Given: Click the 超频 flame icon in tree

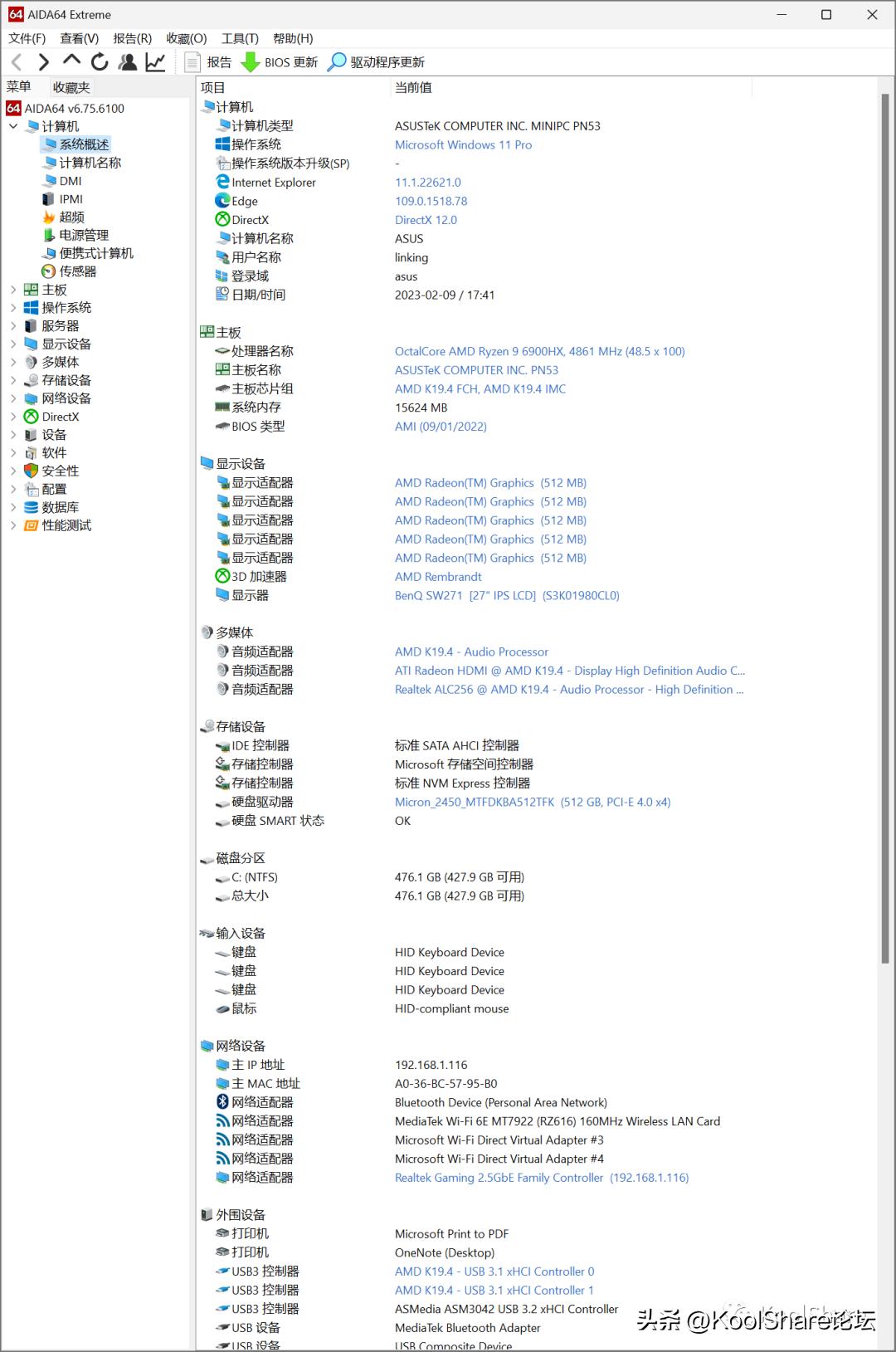Looking at the screenshot, I should [x=49, y=217].
